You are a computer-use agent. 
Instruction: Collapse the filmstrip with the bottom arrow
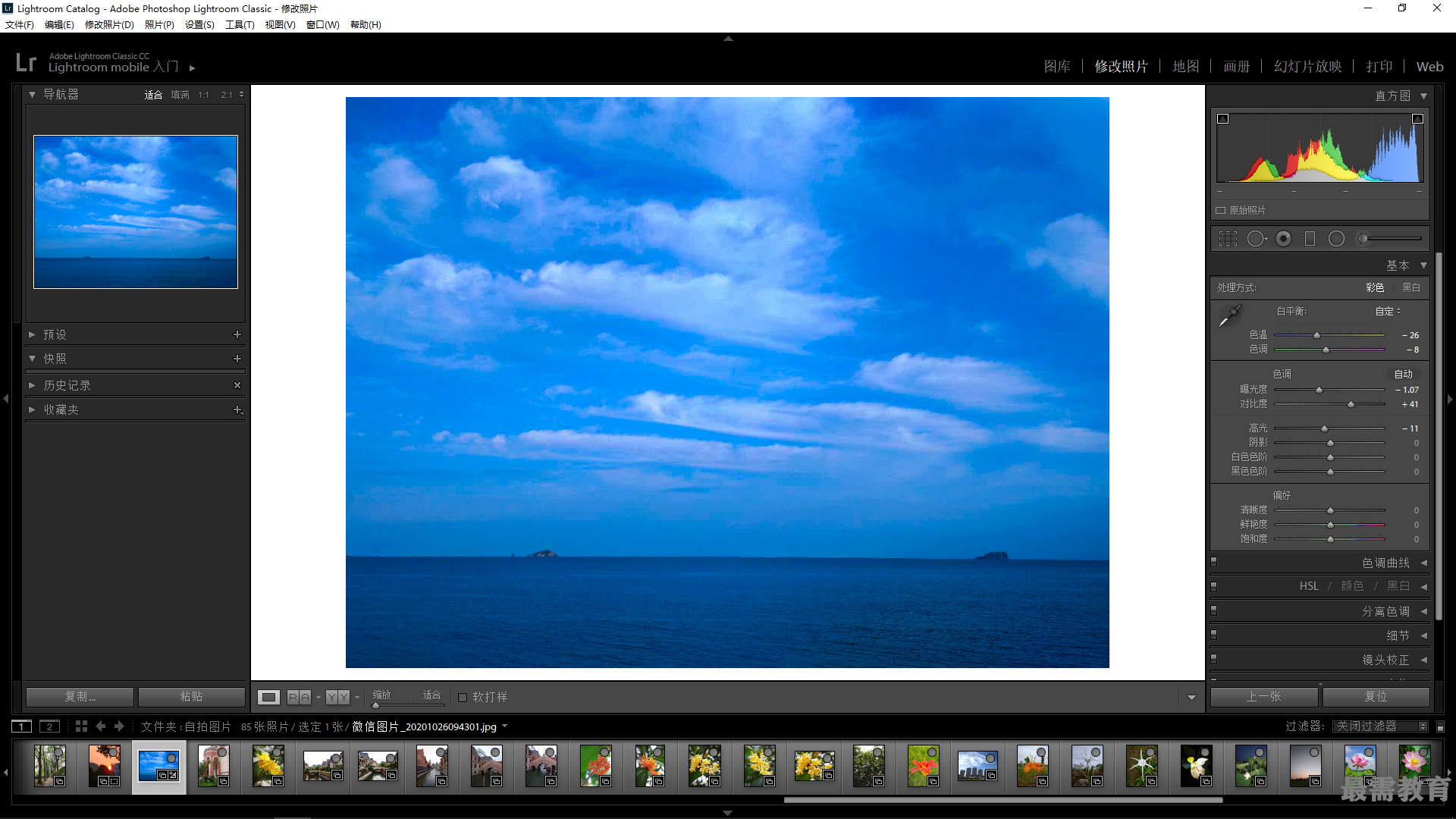(x=728, y=813)
